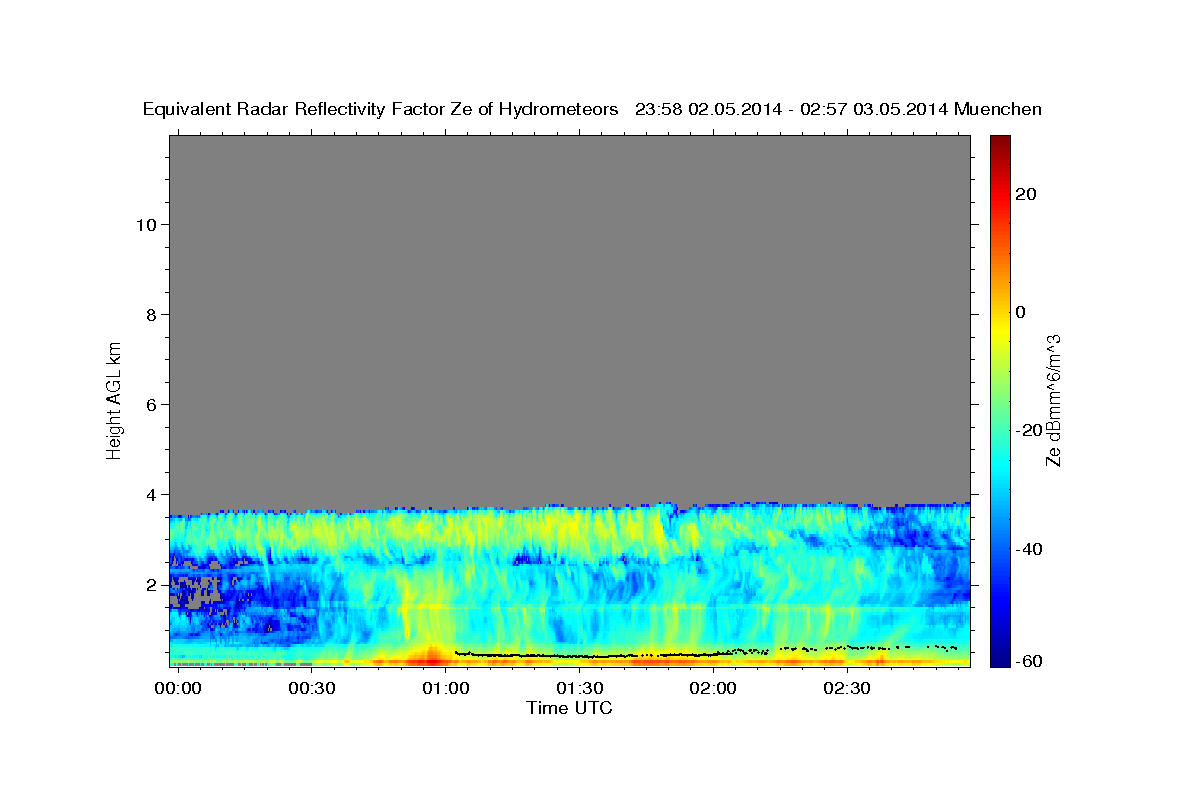Click the height tick label '6'
The image size is (1200, 800).
(x=151, y=404)
